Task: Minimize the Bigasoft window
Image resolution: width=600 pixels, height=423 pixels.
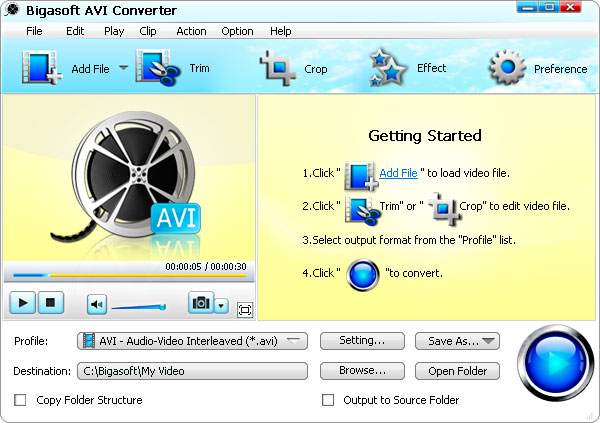Action: pos(528,7)
